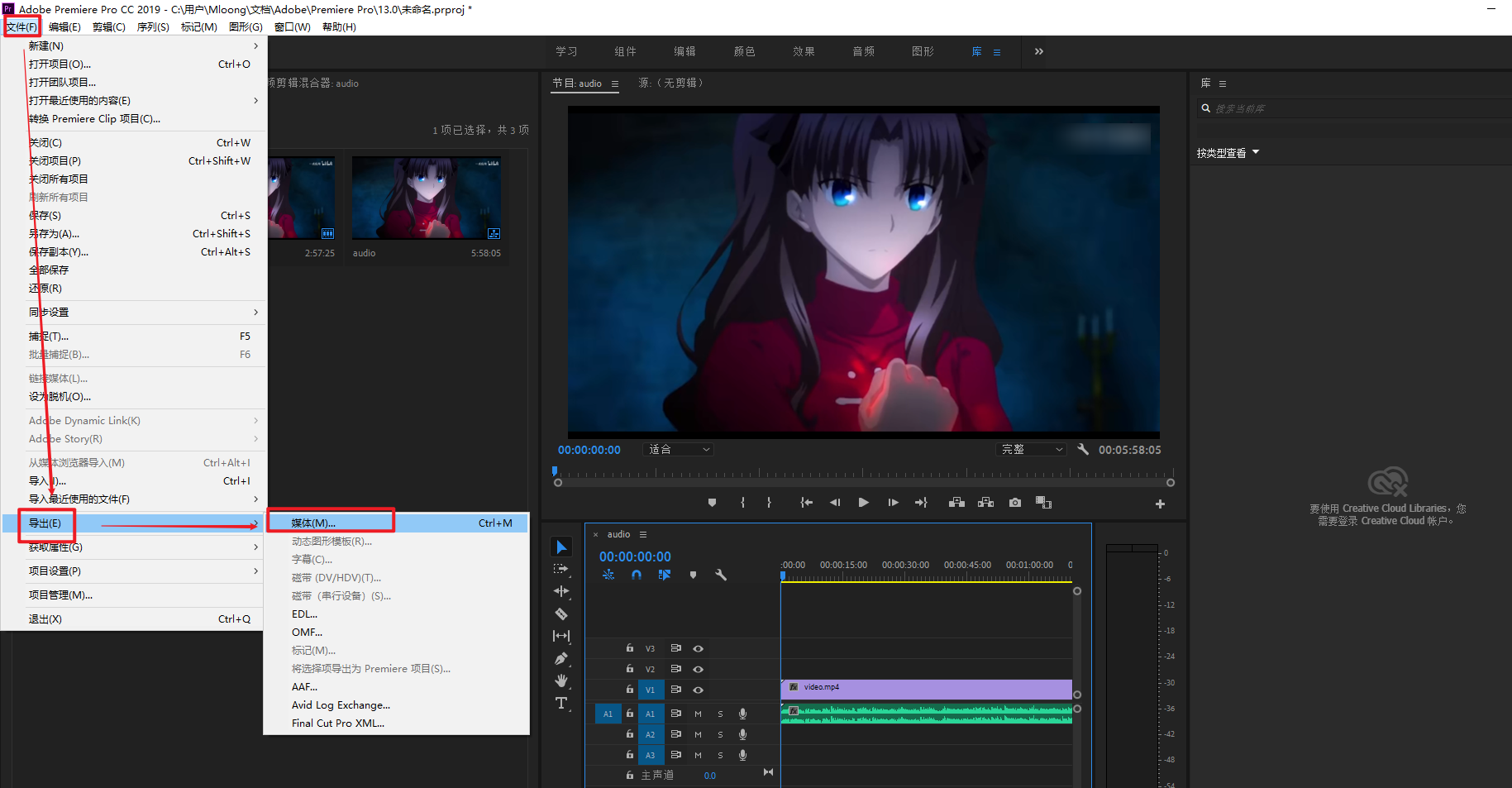Screen dimensions: 1512x788
Task: Enable timeline snapping magnet icon
Action: coord(637,575)
